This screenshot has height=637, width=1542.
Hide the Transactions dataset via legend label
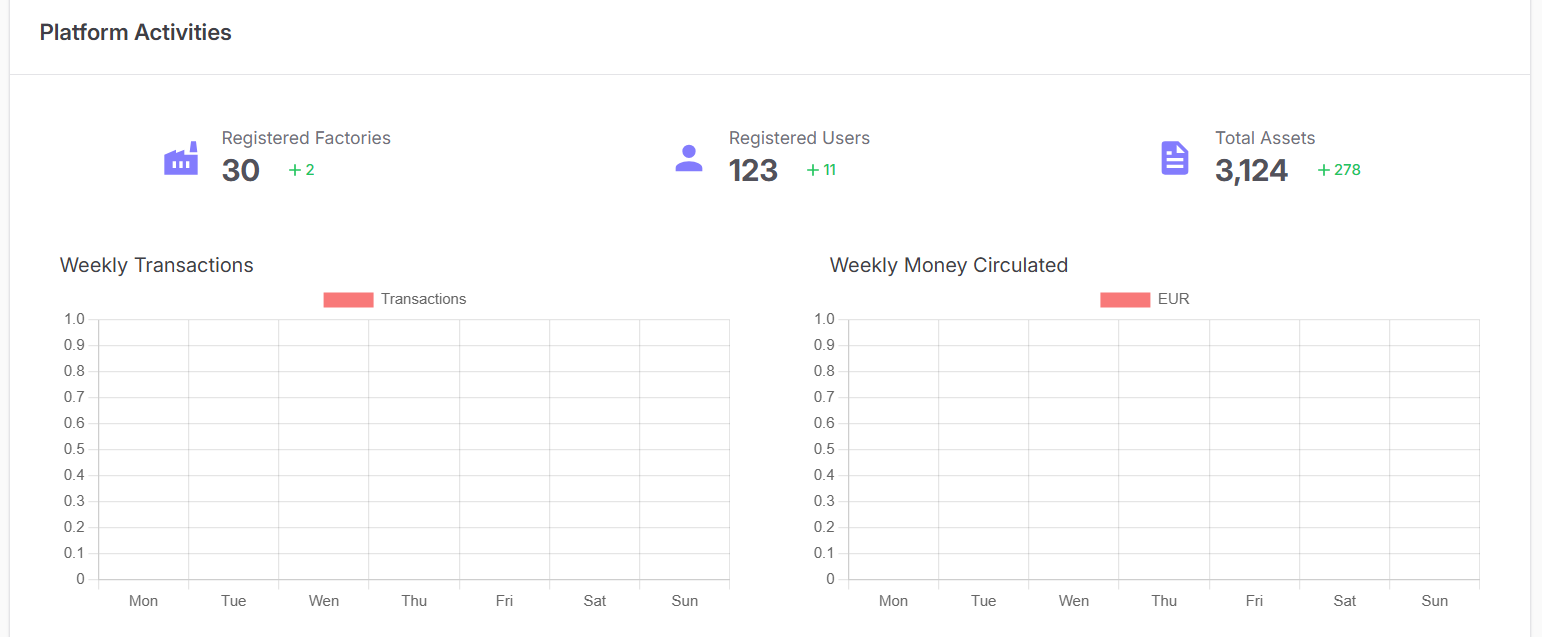tap(423, 299)
